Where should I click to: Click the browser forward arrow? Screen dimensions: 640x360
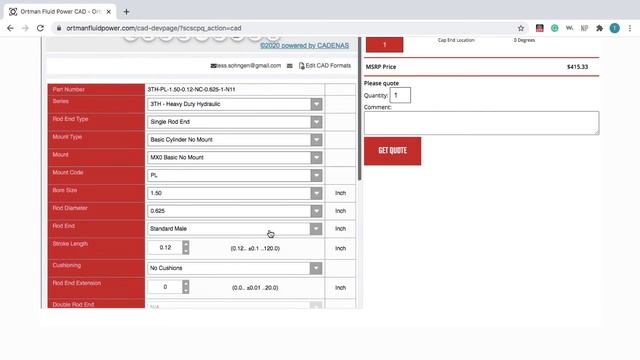[x=25, y=28]
